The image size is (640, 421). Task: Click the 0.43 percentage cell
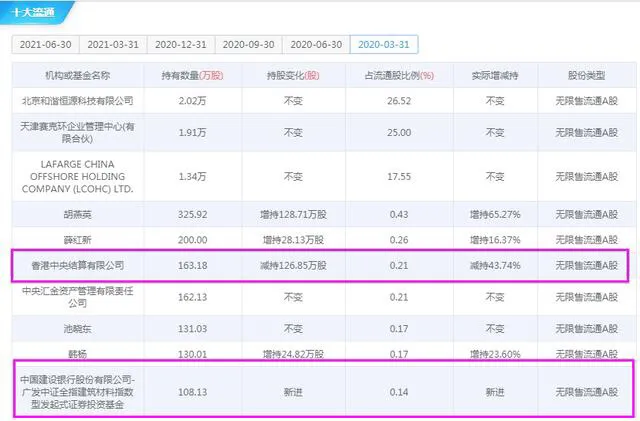click(399, 214)
